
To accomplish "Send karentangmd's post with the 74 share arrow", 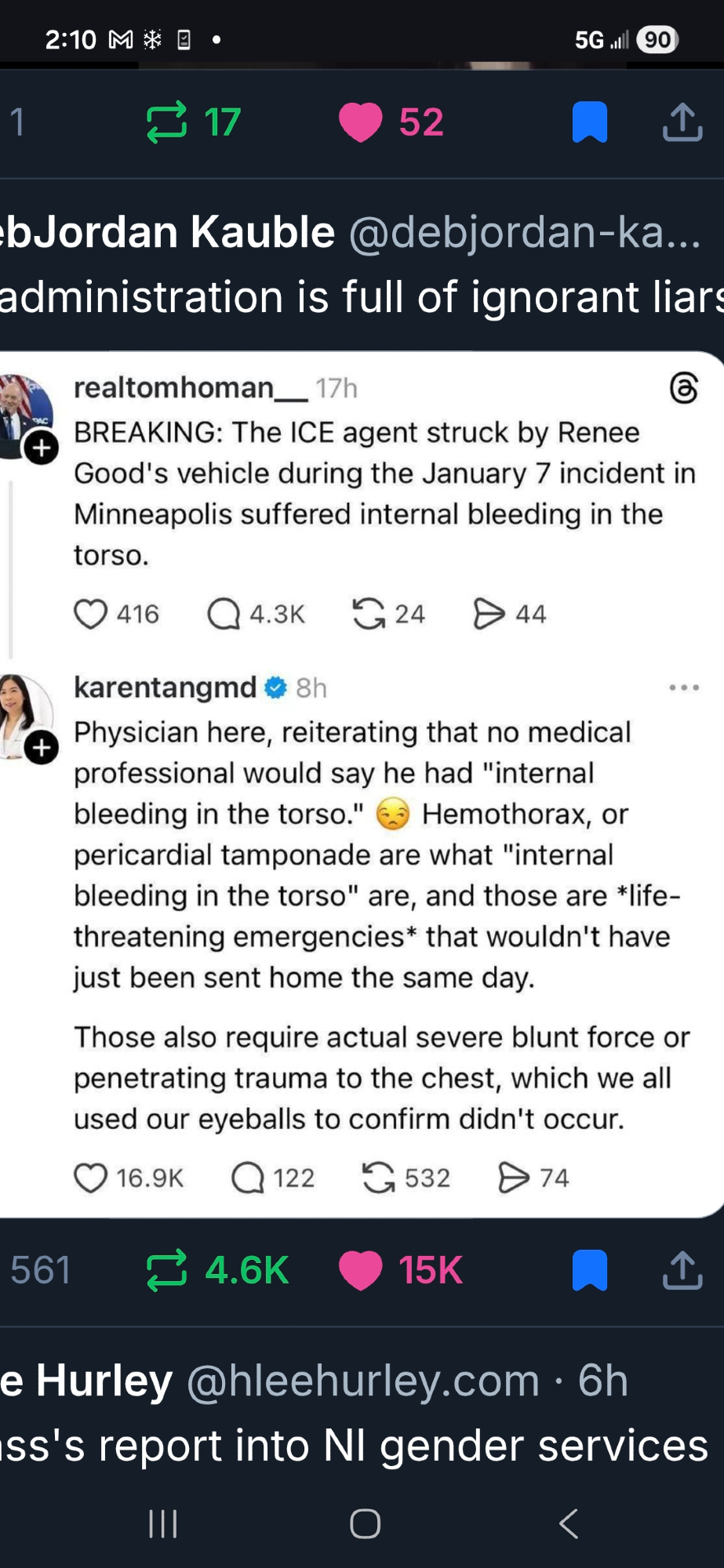I will pos(514,1178).
